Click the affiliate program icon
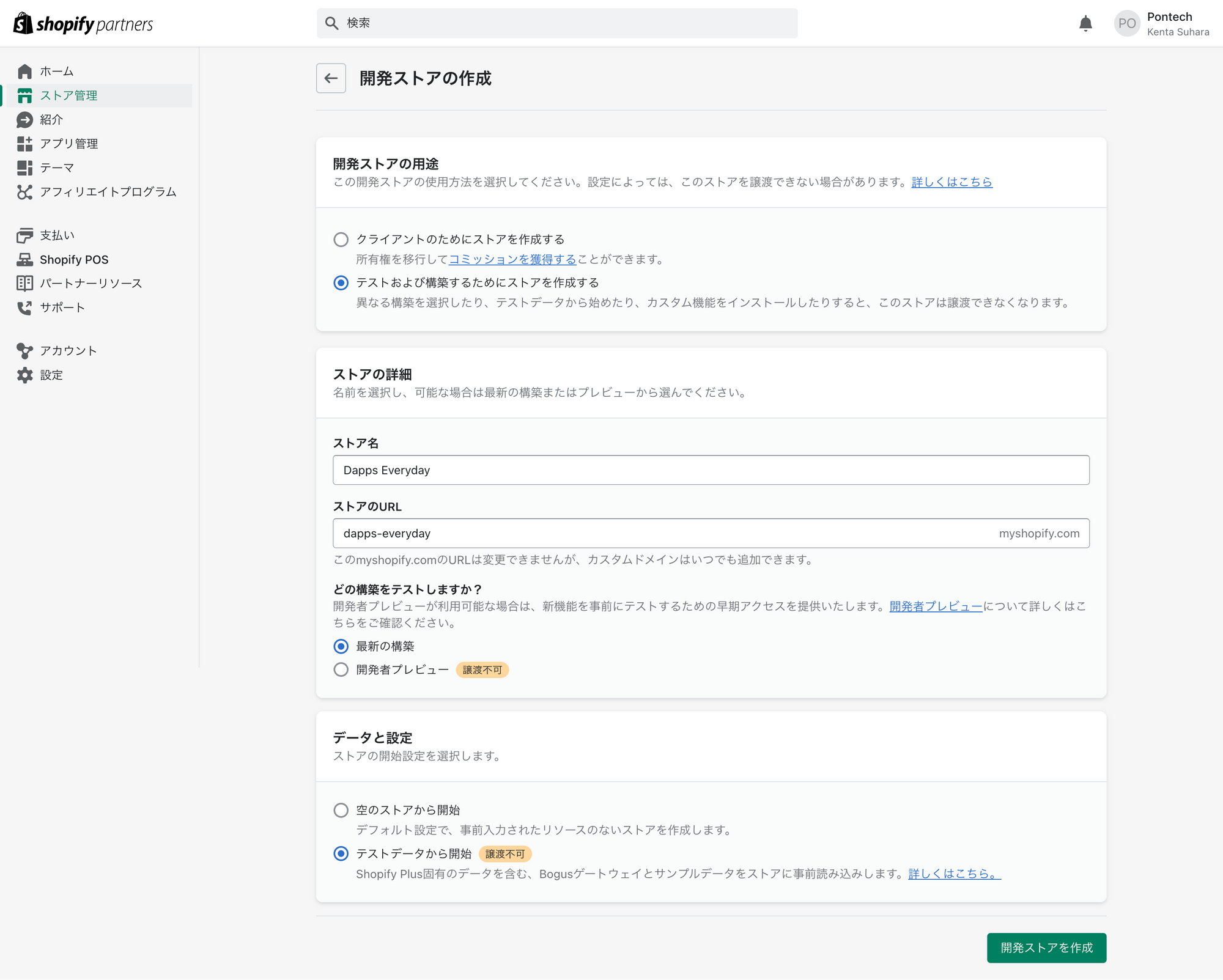This screenshot has height=980, width=1223. pyautogui.click(x=24, y=192)
